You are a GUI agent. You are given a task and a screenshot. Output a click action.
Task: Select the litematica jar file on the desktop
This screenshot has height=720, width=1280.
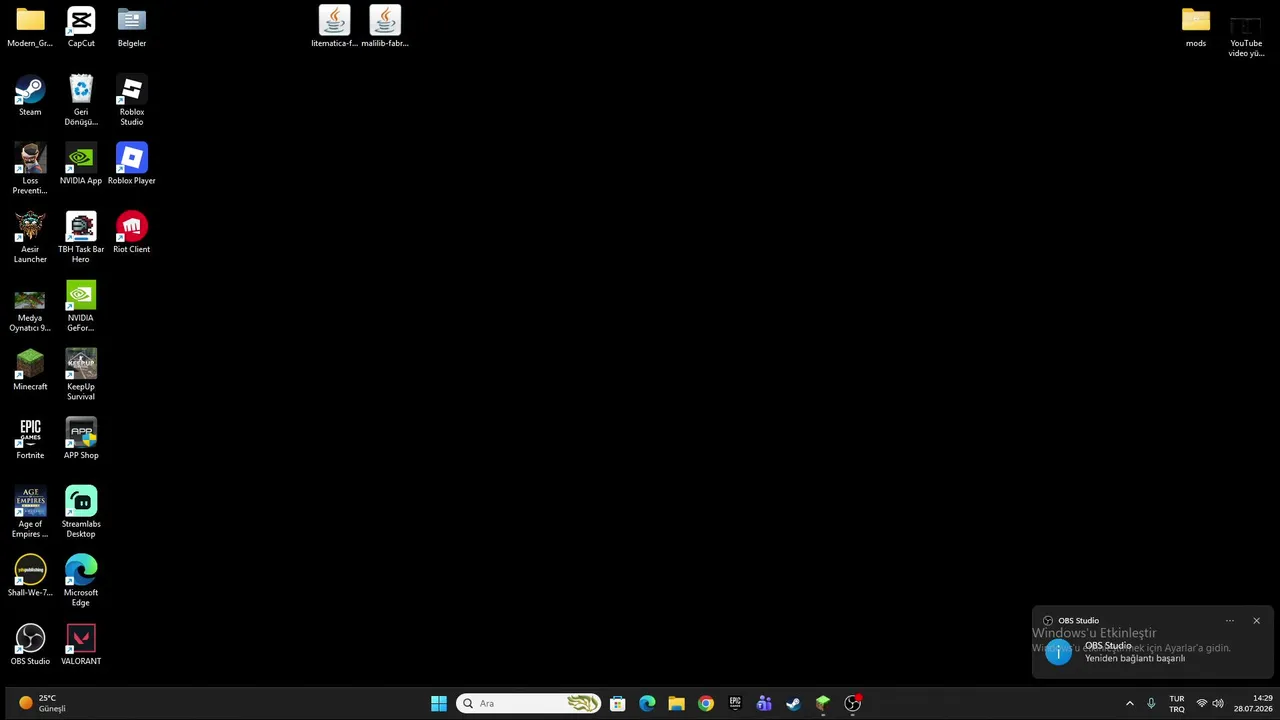click(x=334, y=27)
